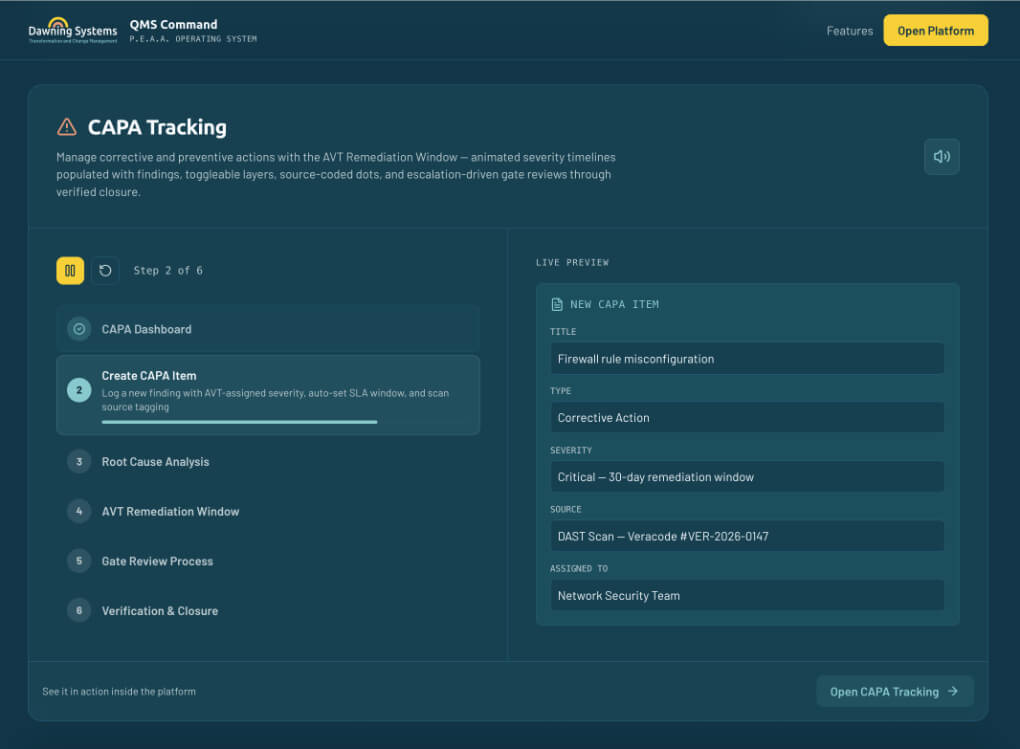1020x749 pixels.
Task: Click the Assigned To field showing Network Security Team
Action: [747, 595]
